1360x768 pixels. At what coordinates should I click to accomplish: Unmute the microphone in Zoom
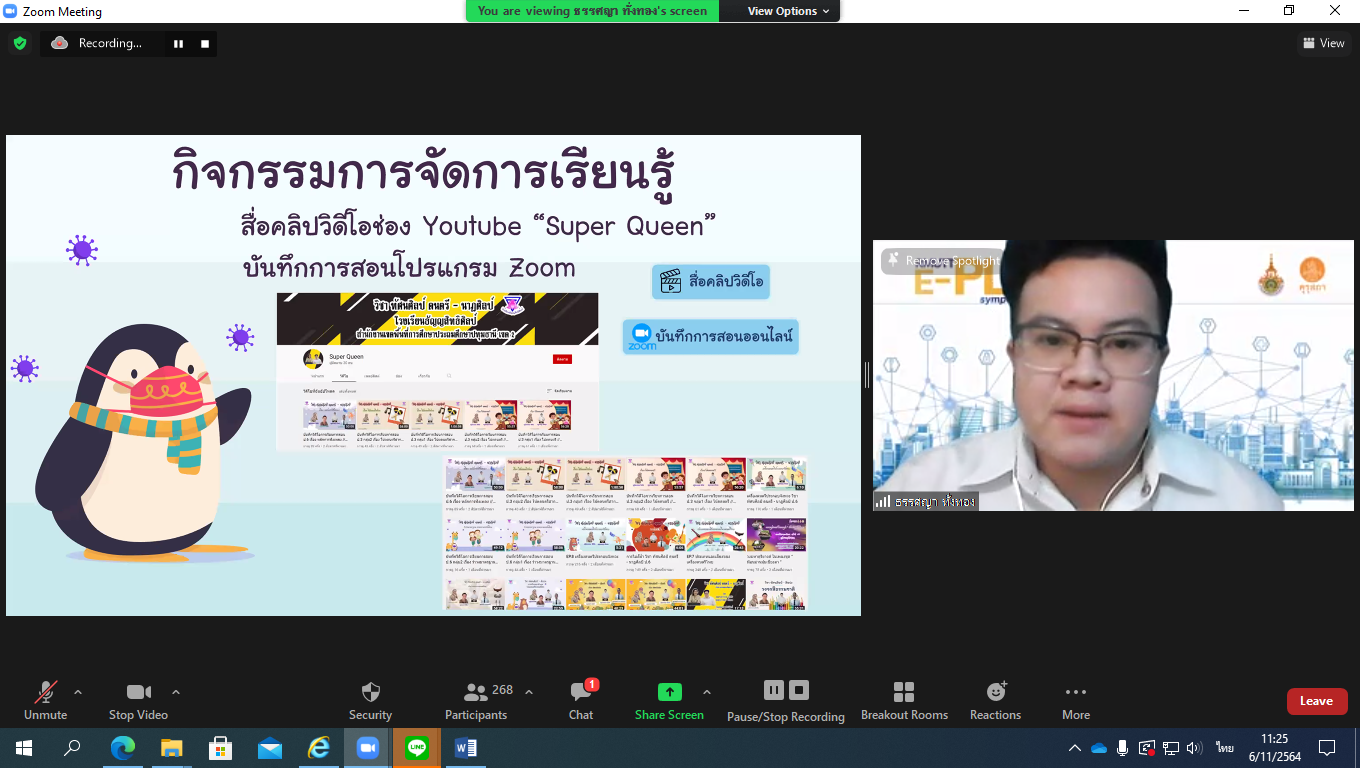pyautogui.click(x=45, y=700)
